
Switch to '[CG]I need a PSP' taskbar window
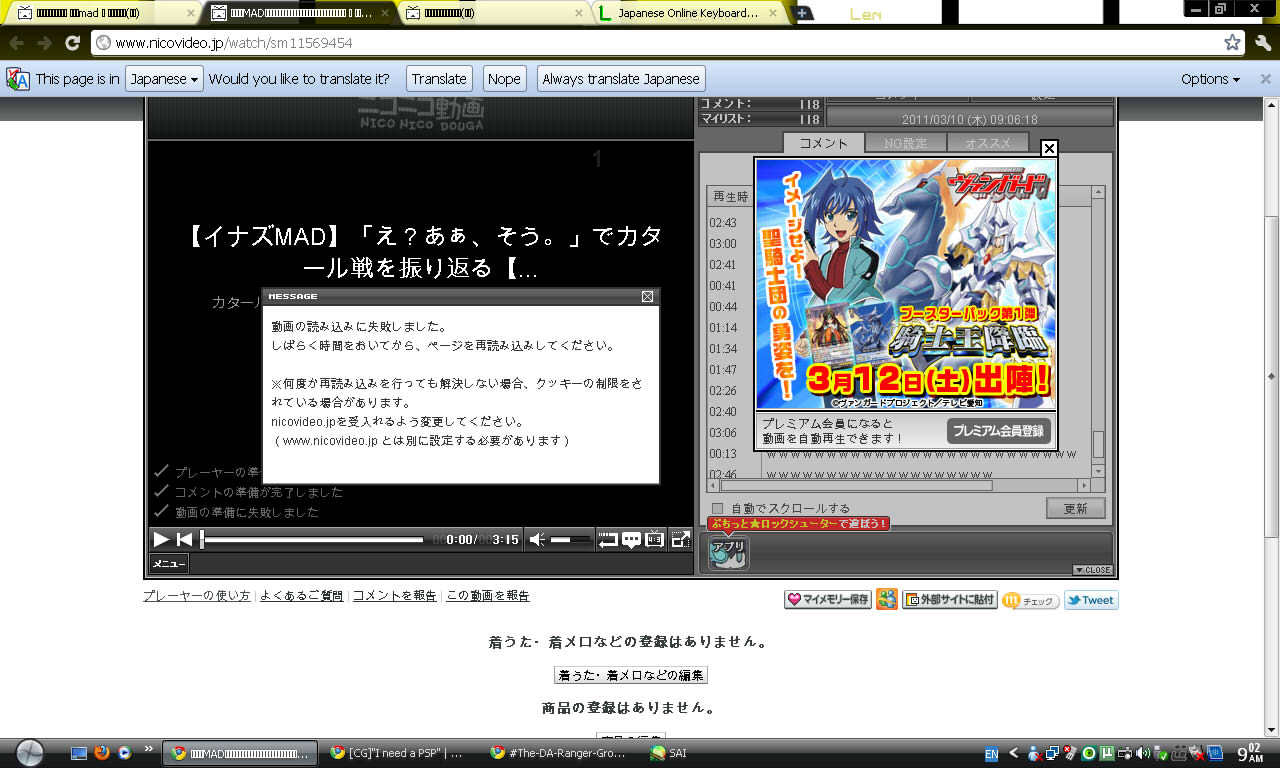399,753
